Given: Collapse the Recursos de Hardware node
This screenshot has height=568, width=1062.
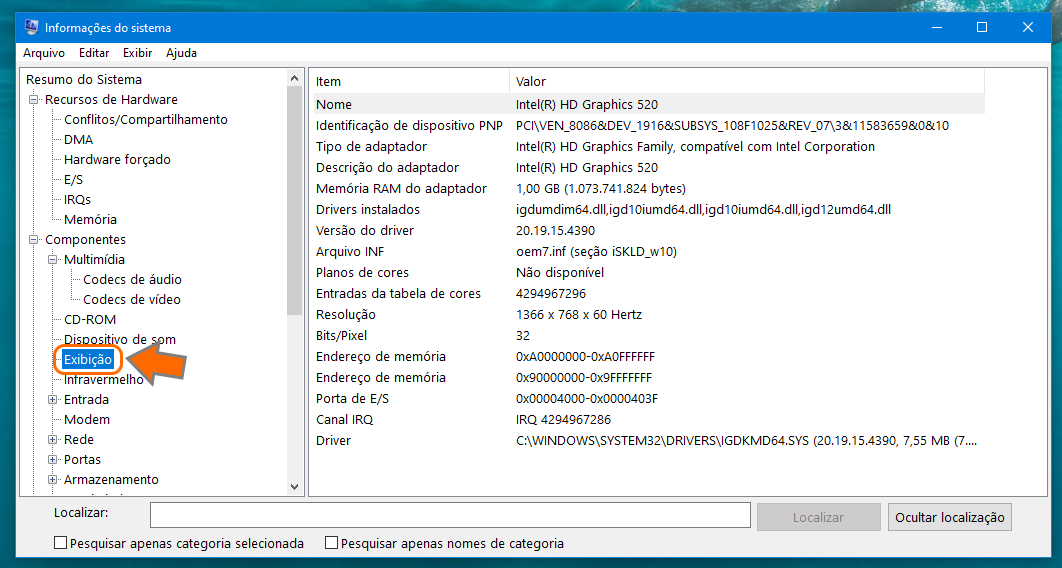Looking at the screenshot, I should [33, 100].
